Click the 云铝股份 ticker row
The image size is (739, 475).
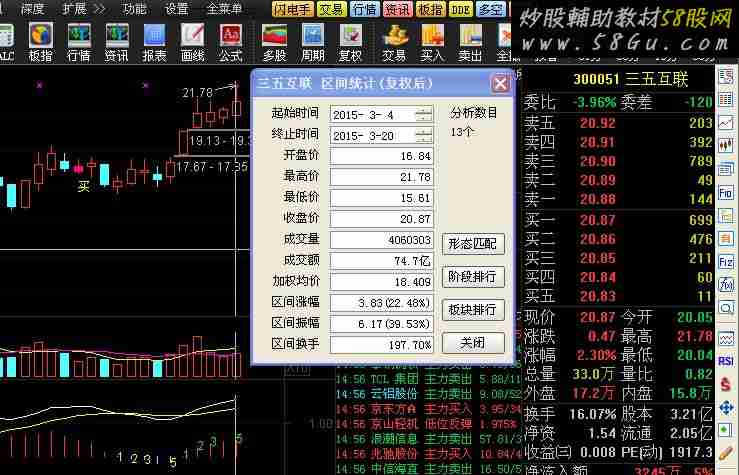pos(429,394)
